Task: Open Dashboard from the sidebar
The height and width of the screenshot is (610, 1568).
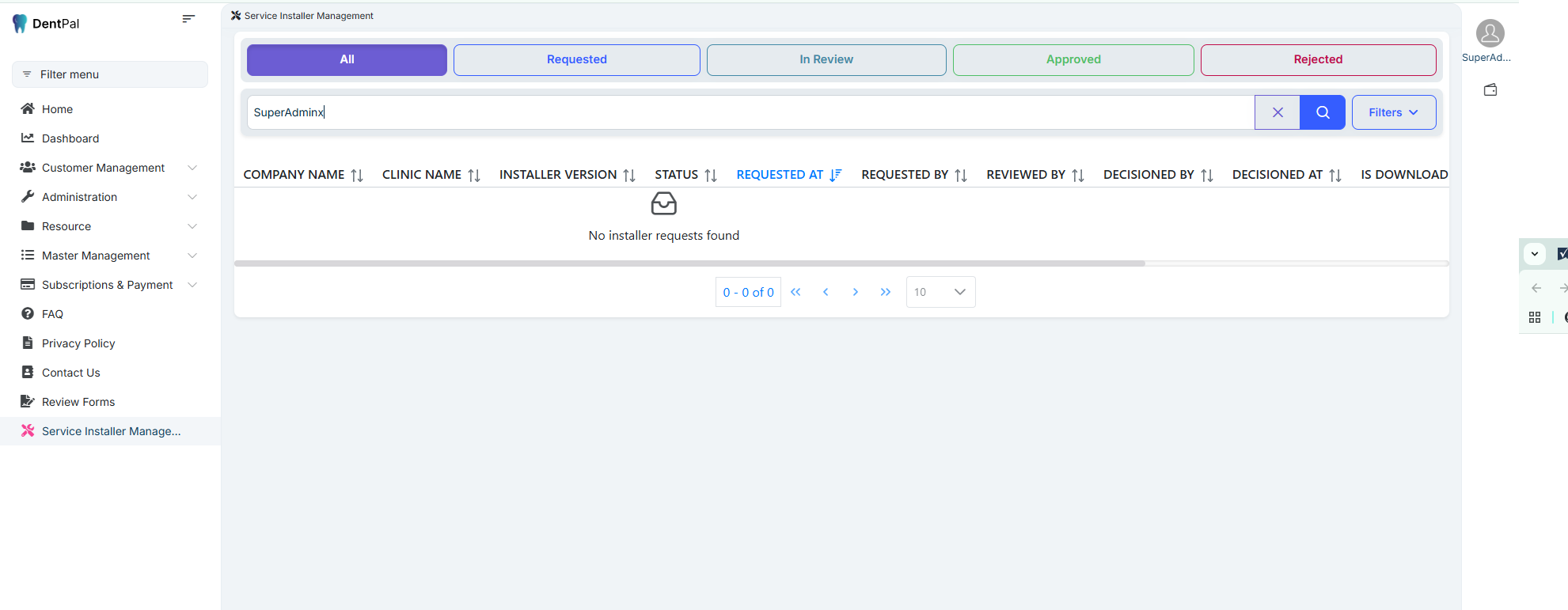Action: click(70, 138)
